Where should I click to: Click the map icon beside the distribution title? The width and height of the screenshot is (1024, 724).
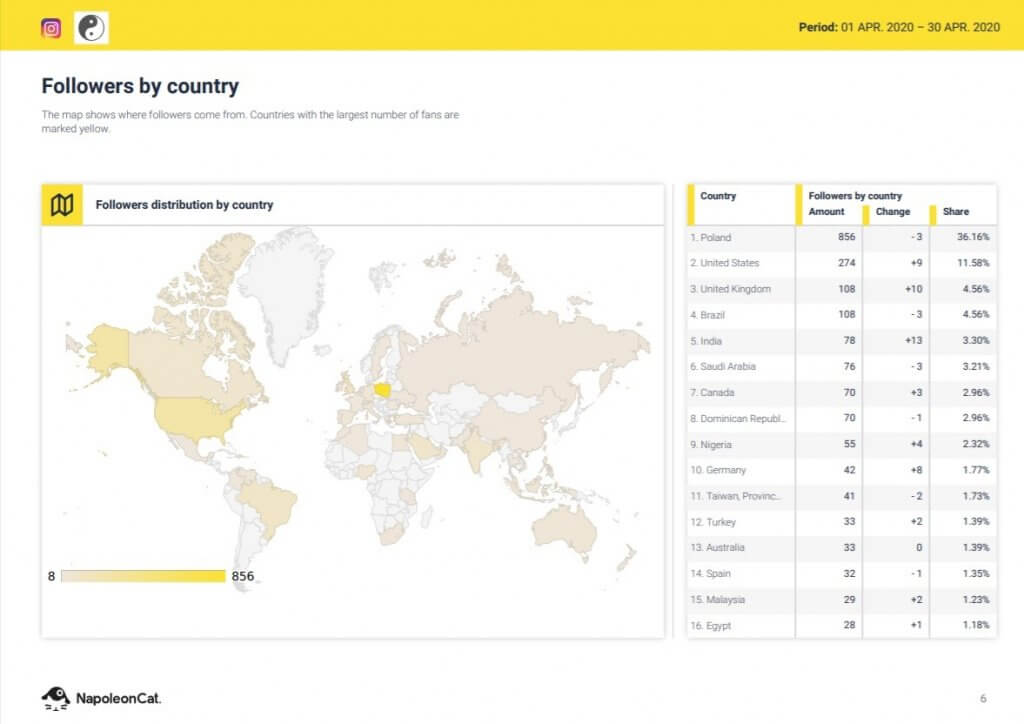[x=62, y=205]
